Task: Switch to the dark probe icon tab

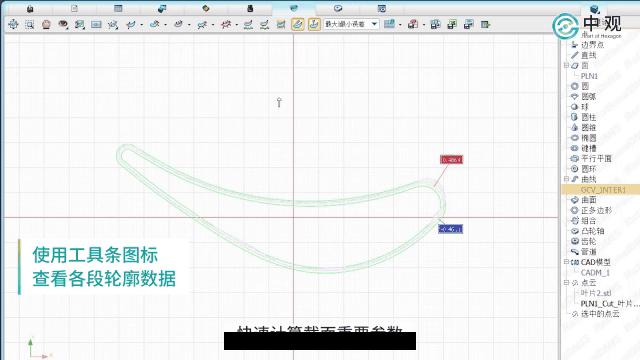Action: pos(250,8)
